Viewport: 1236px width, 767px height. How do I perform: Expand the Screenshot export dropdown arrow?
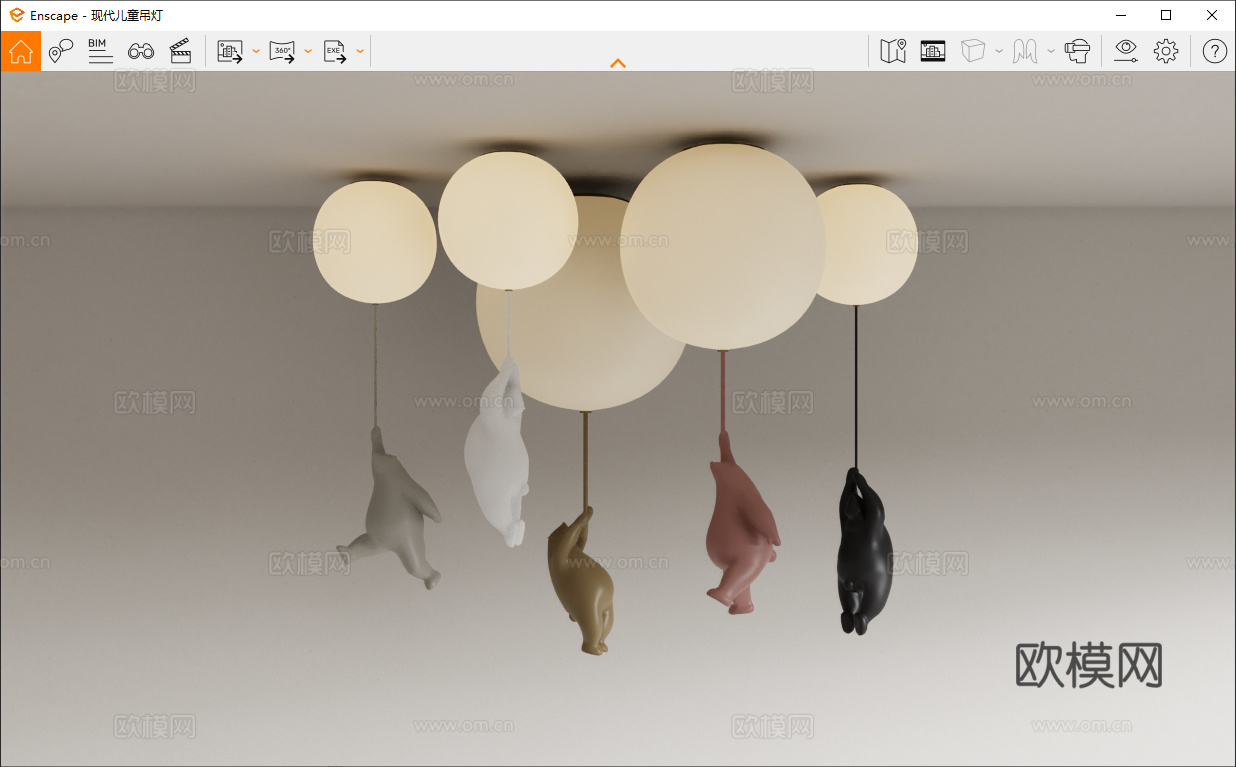(x=256, y=51)
